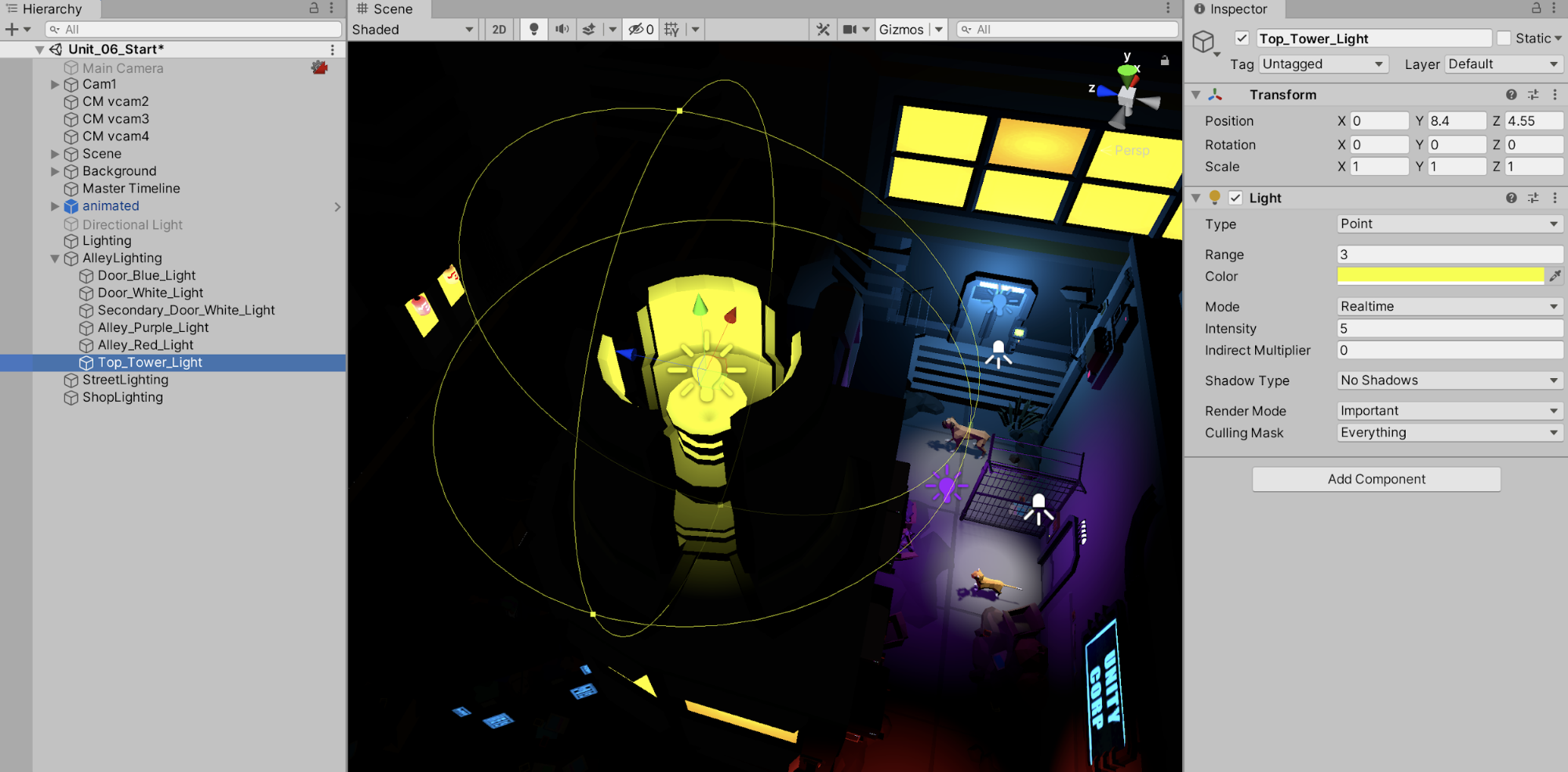The height and width of the screenshot is (772, 1568).
Task: Toggle the Top_Tower_Light active checkbox
Action: 1242,38
